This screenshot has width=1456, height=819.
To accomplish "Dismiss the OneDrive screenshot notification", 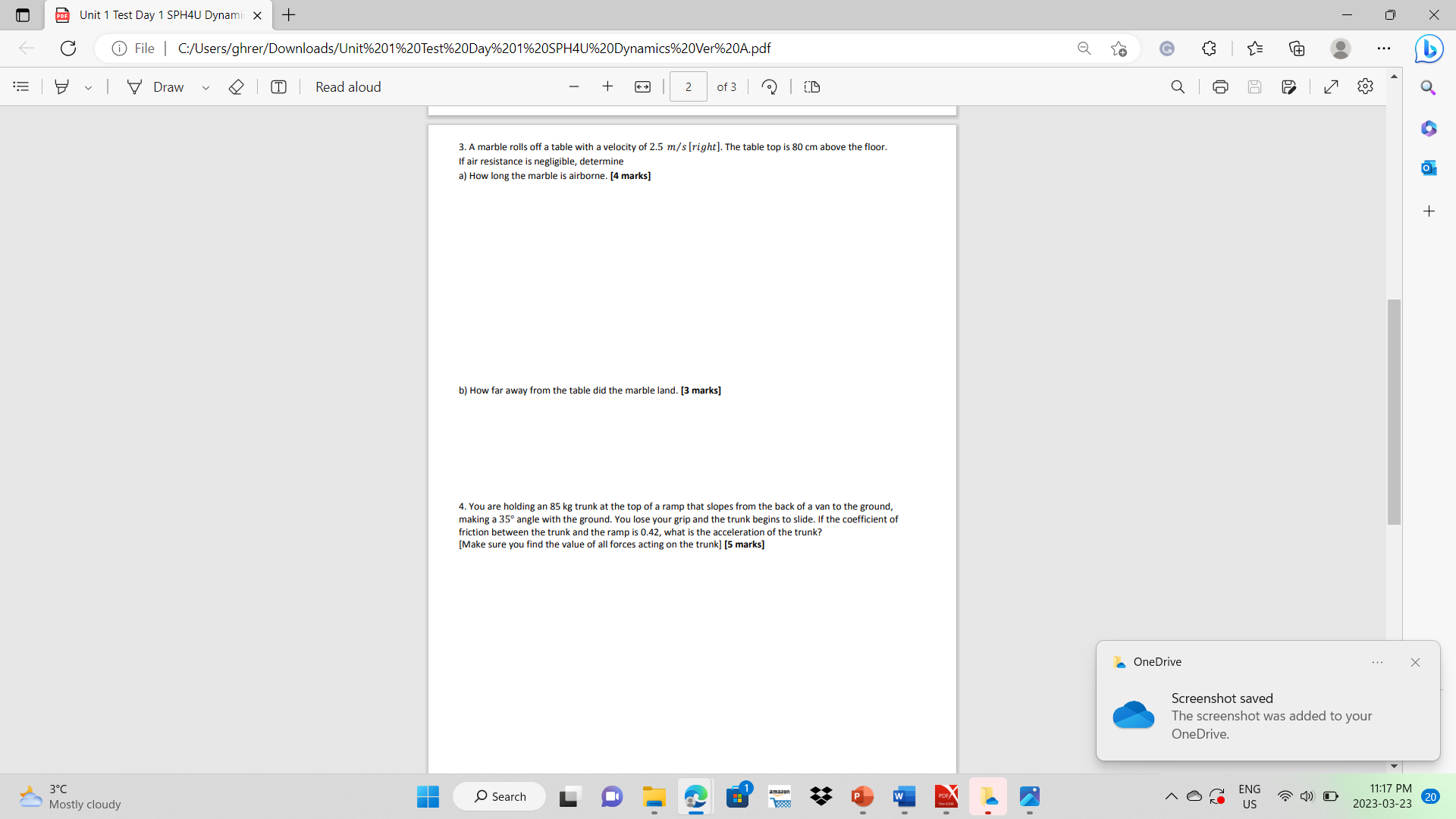I will tap(1414, 662).
